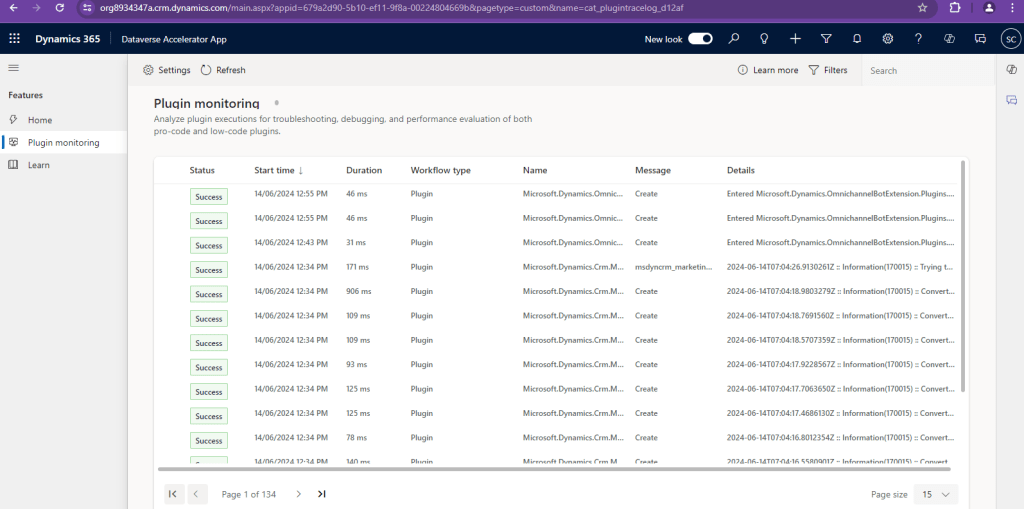Viewport: 1024px width, 509px height.
Task: Expand the Page size dropdown
Action: tap(935, 494)
